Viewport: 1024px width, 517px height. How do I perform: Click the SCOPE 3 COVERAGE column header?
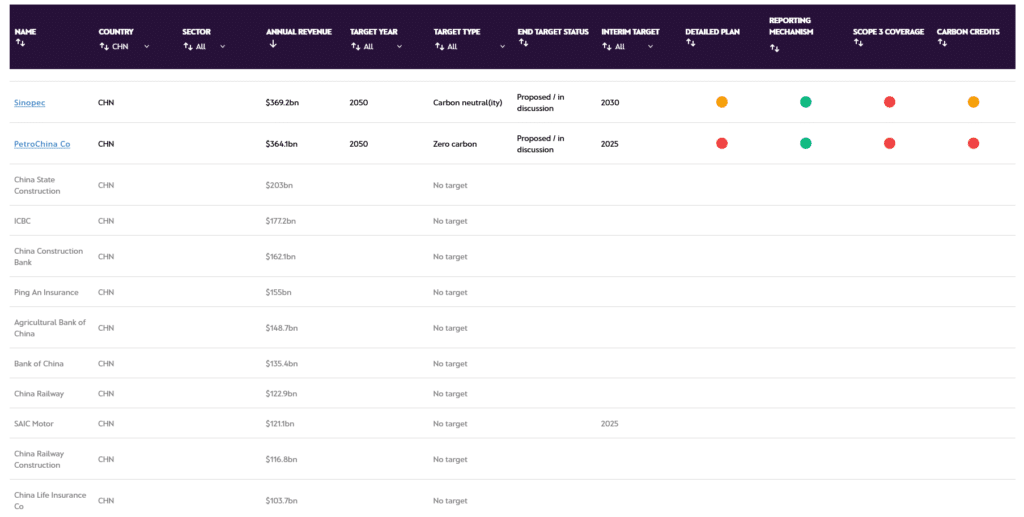click(888, 31)
